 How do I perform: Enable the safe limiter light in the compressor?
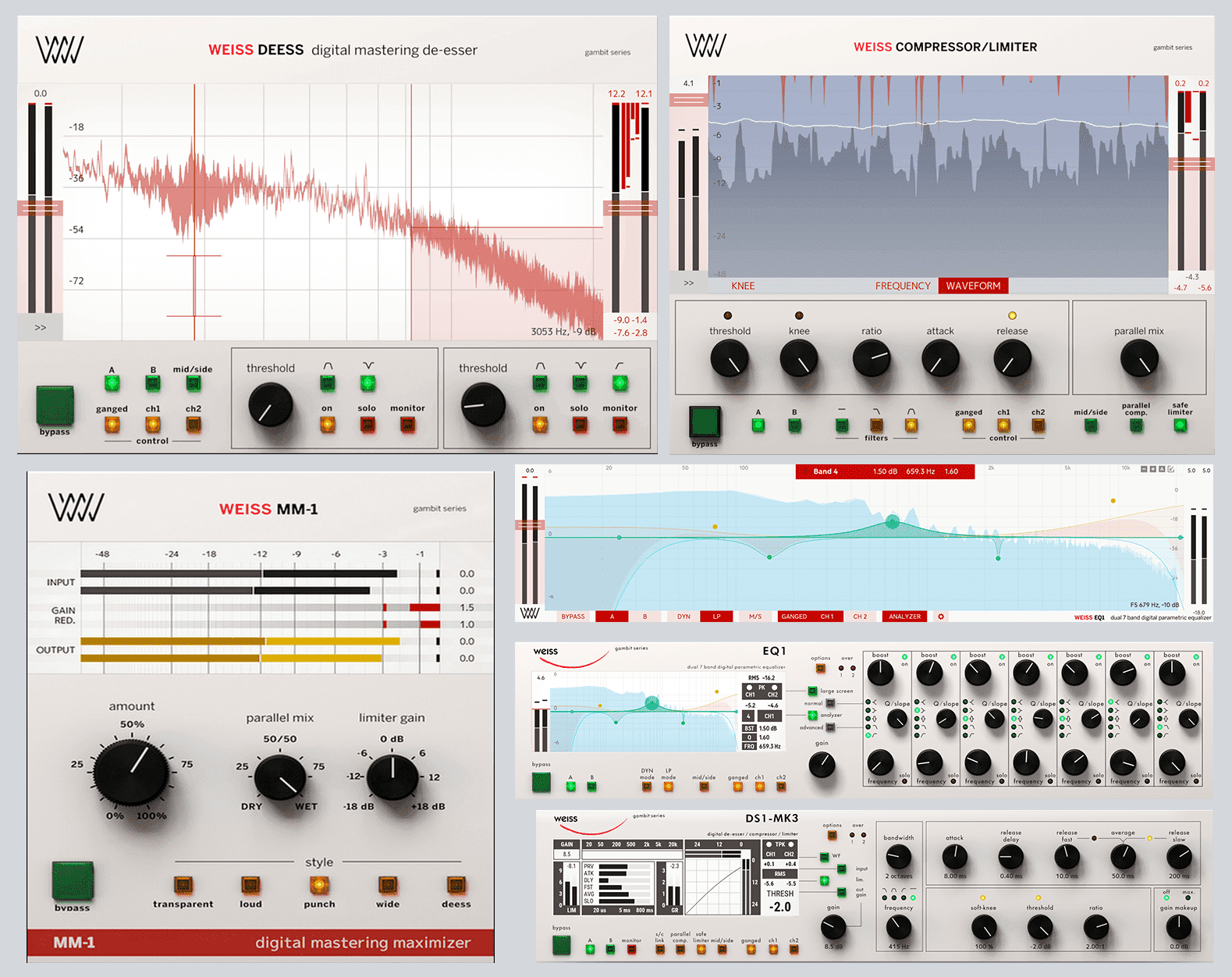coord(1180,425)
